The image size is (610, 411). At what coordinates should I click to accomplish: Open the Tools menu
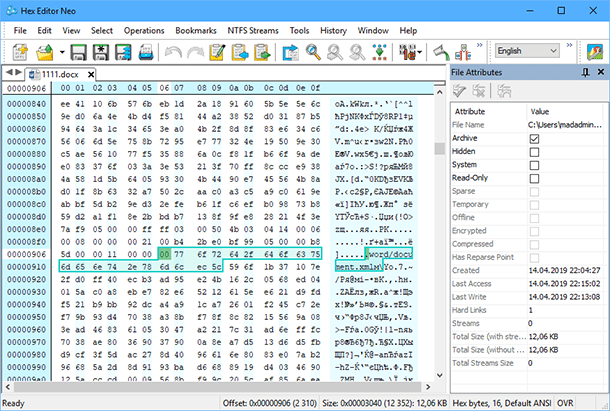[x=299, y=30]
